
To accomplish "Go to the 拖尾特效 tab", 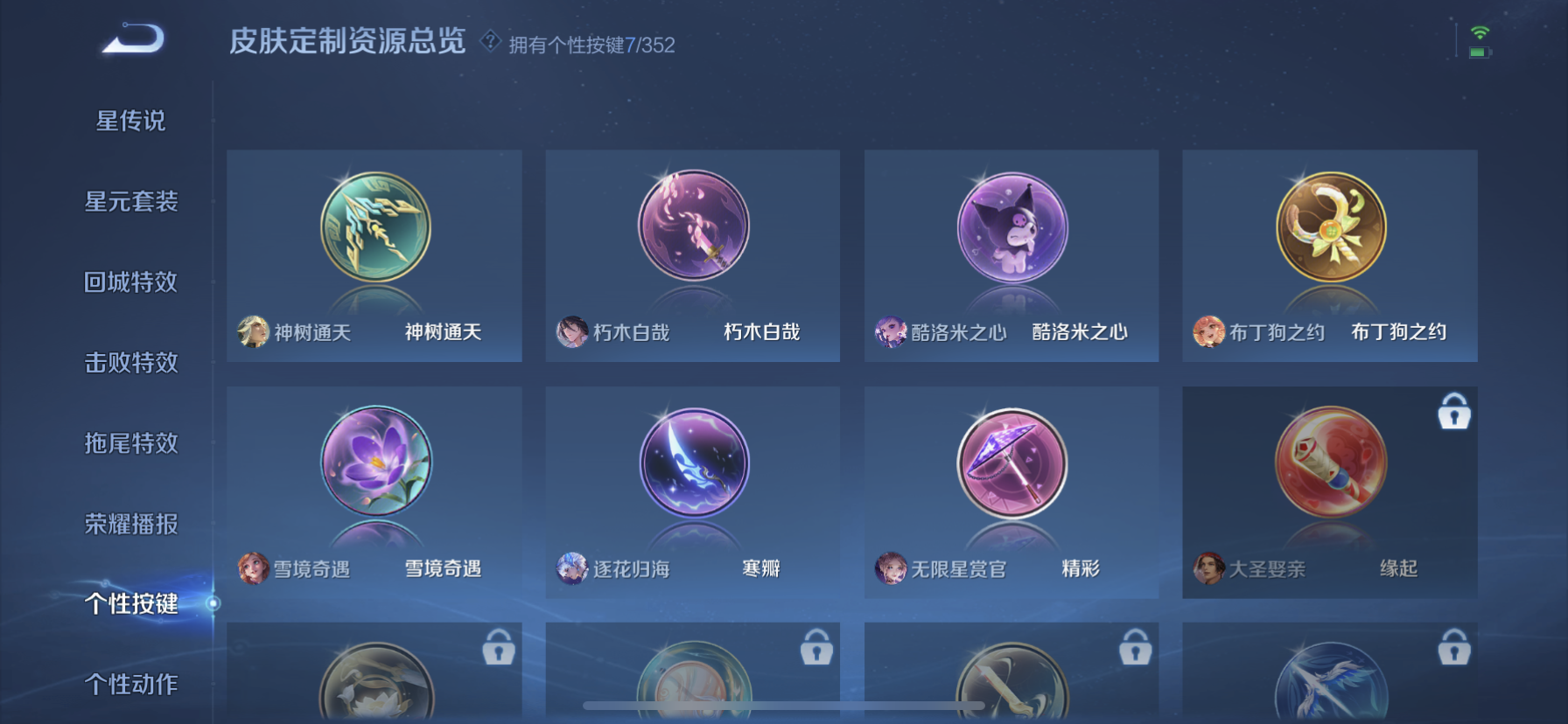I will click(131, 442).
